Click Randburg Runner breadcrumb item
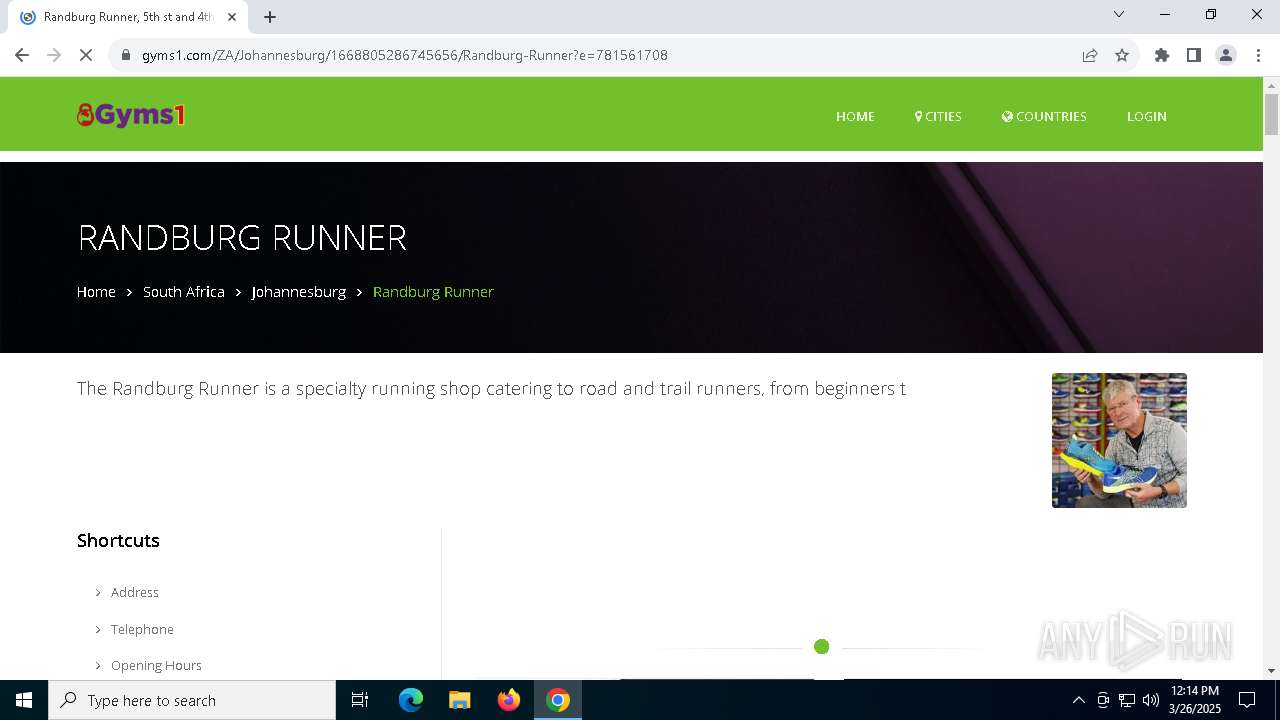This screenshot has width=1280, height=720. 433,292
